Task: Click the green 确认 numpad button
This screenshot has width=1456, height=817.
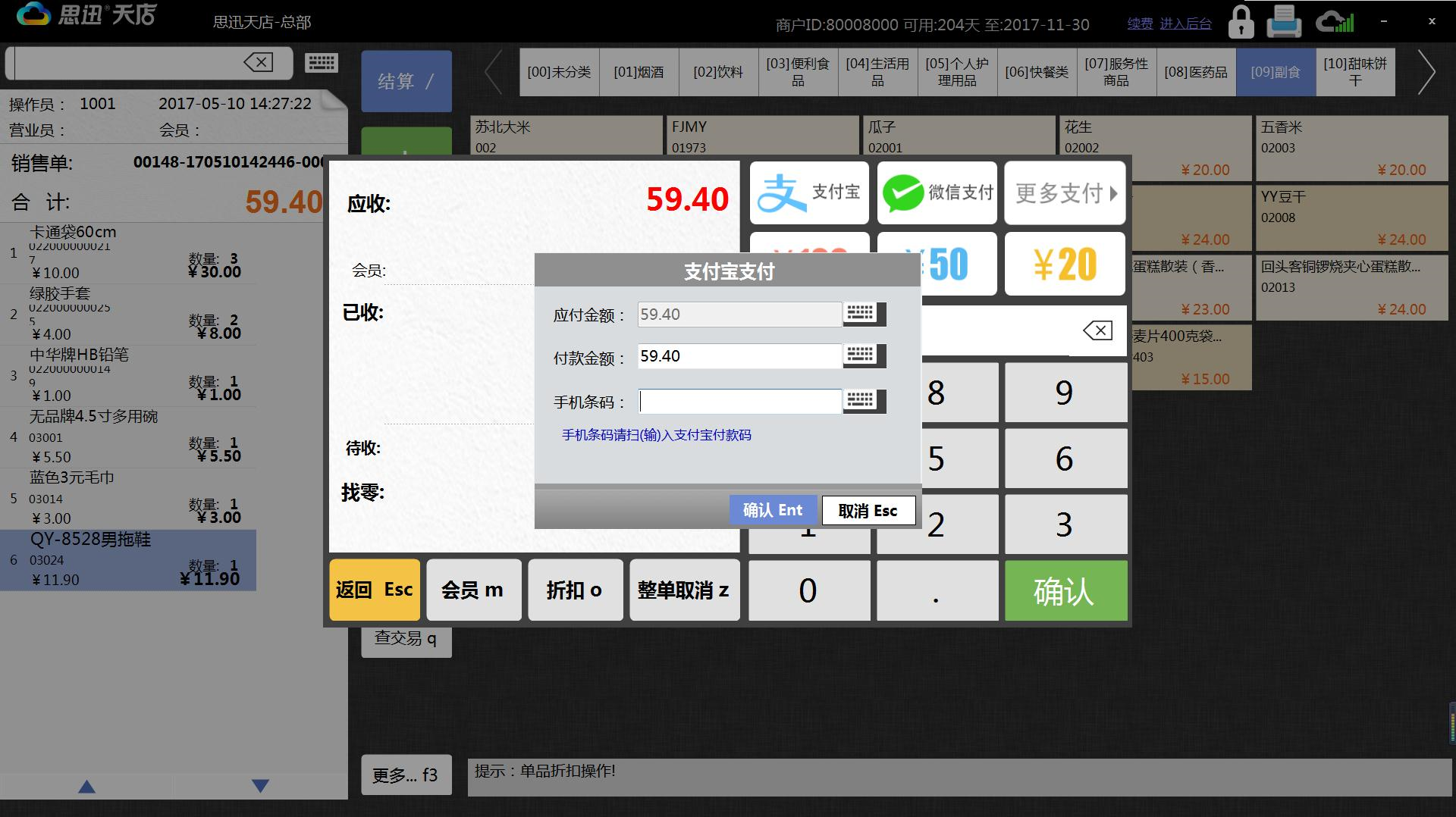Action: 1065,590
